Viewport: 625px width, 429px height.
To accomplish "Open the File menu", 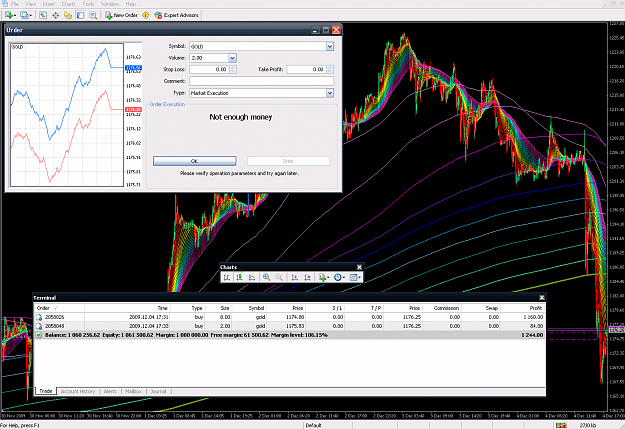I will tap(15, 4).
